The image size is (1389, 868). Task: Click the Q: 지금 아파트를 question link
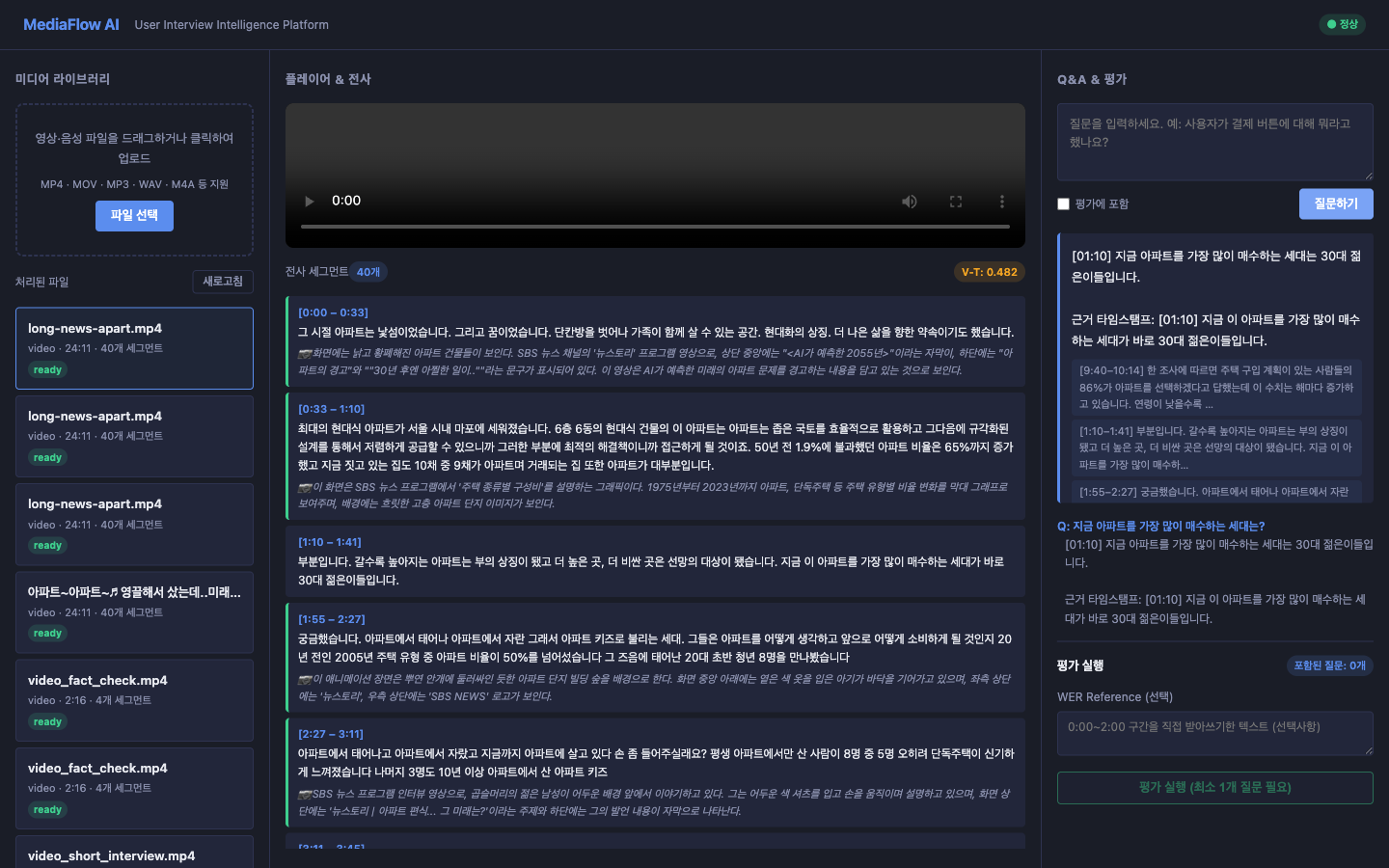coord(1160,527)
